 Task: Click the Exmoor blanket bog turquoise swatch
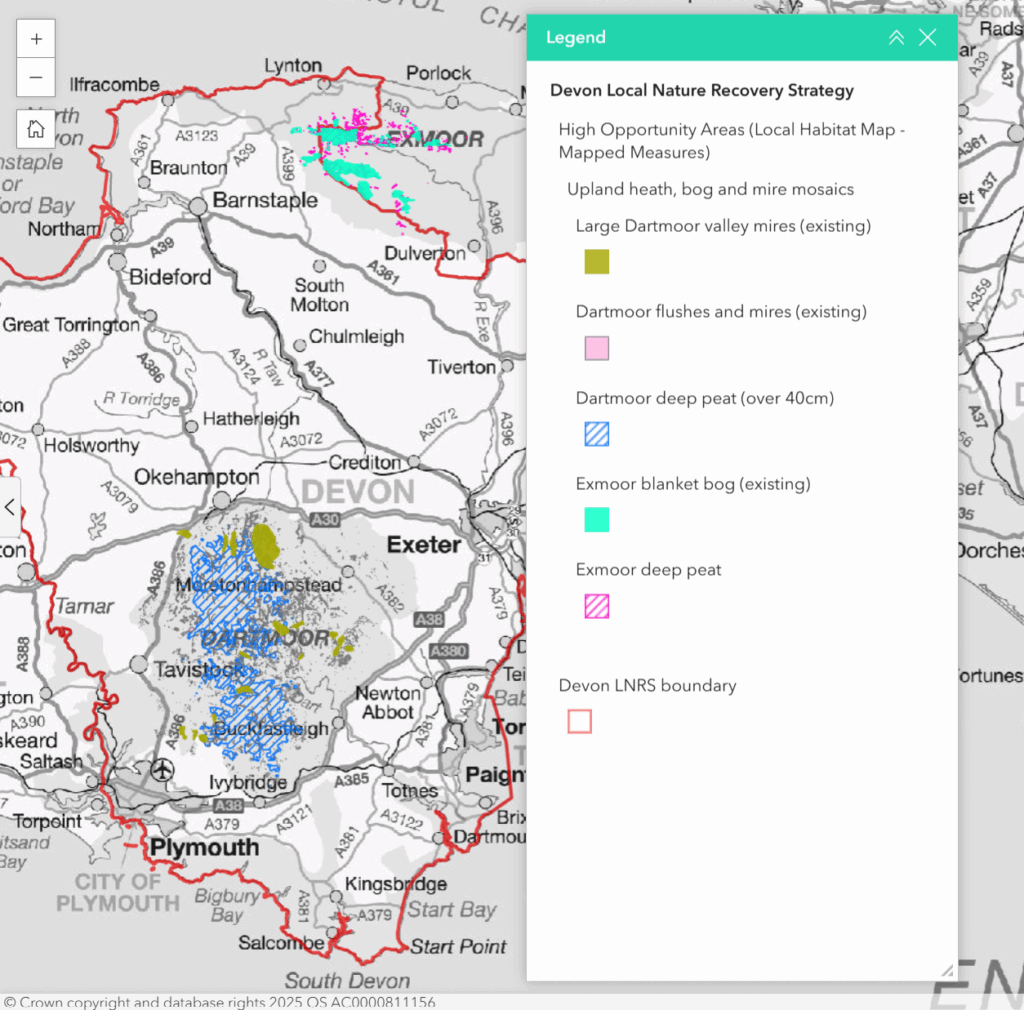(597, 520)
